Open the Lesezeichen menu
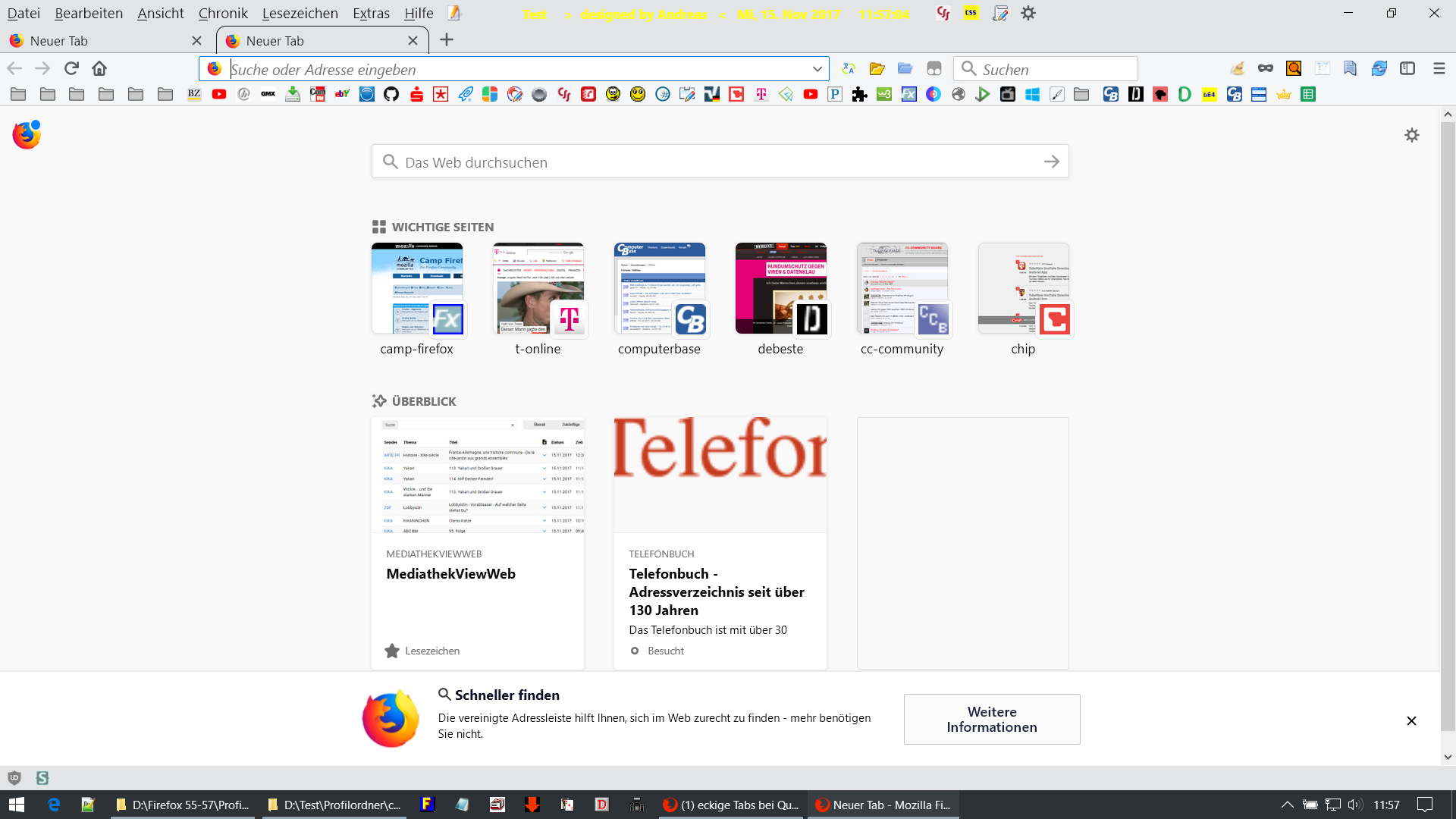The height and width of the screenshot is (819, 1456). [x=300, y=13]
